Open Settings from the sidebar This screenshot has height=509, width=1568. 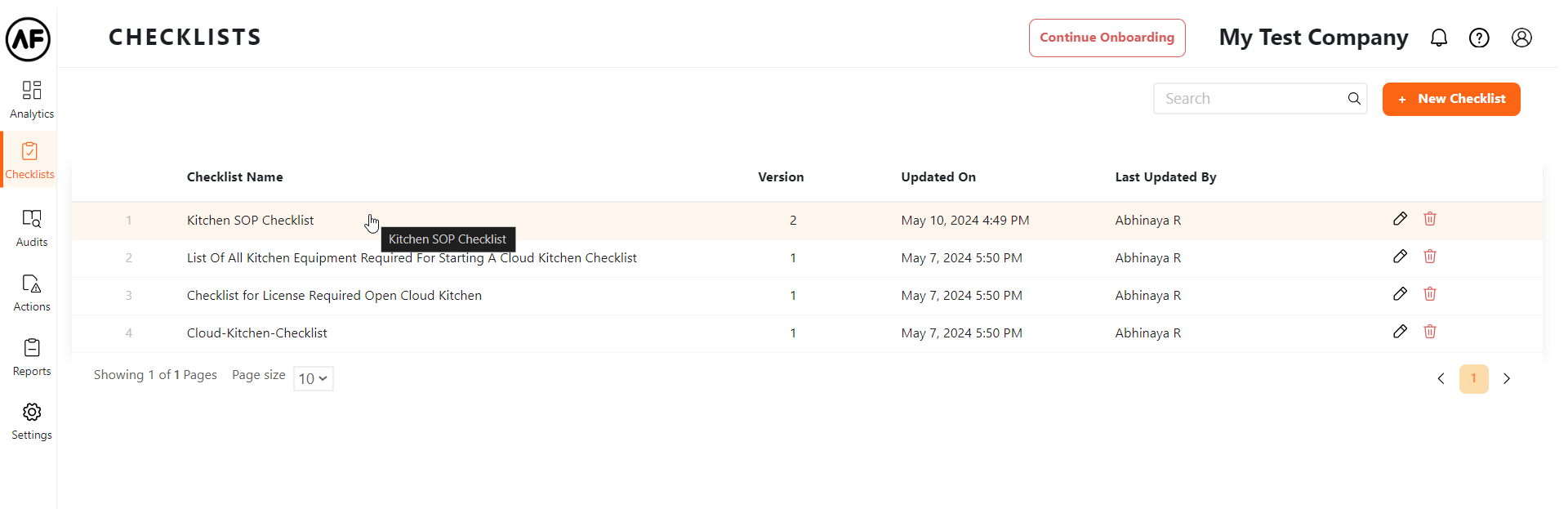31,421
